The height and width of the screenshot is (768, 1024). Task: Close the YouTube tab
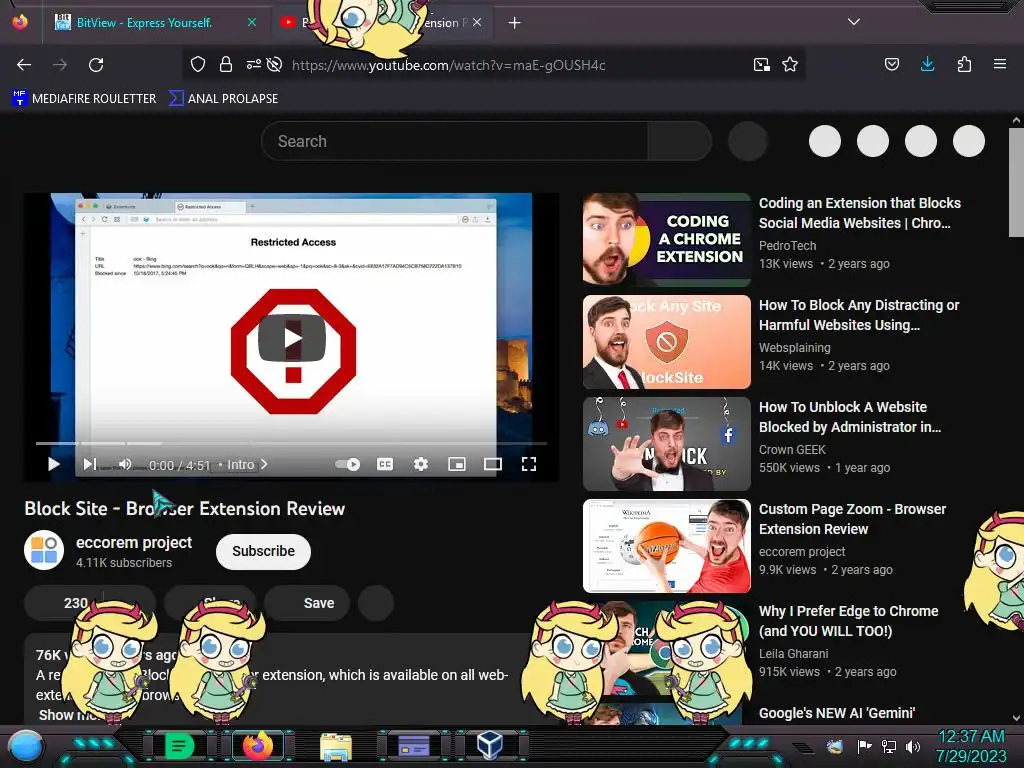point(477,22)
